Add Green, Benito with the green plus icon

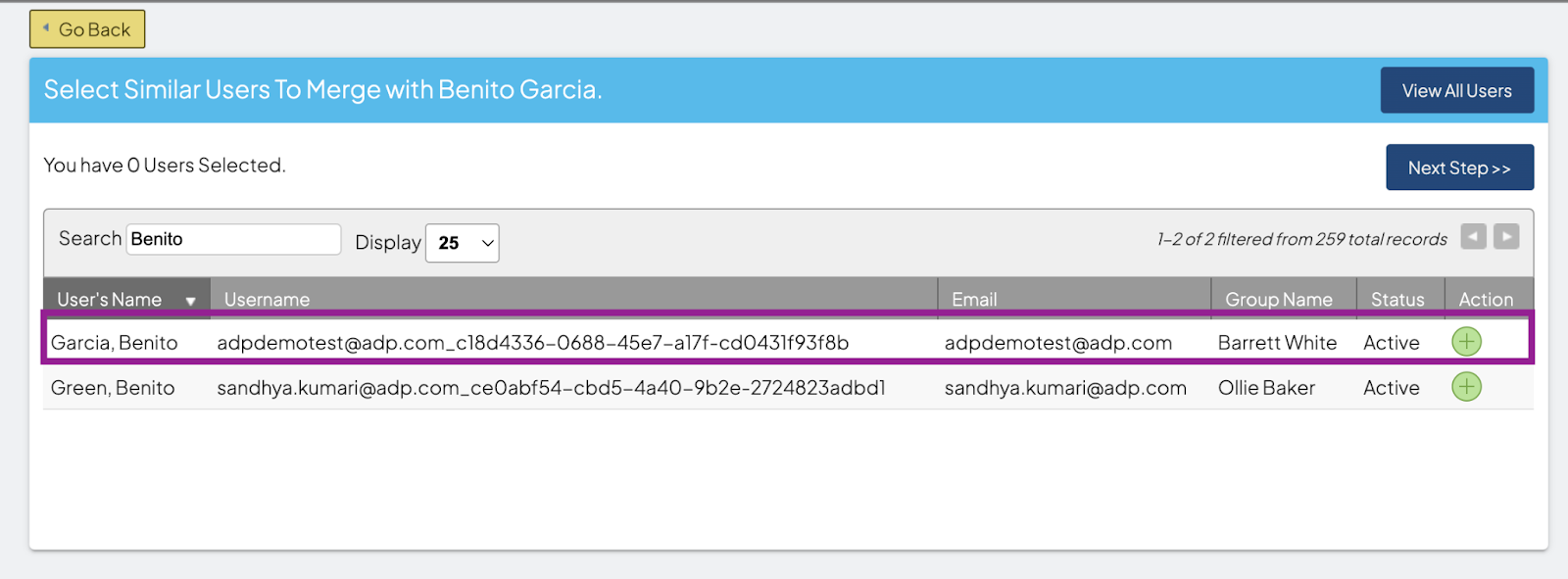1466,387
